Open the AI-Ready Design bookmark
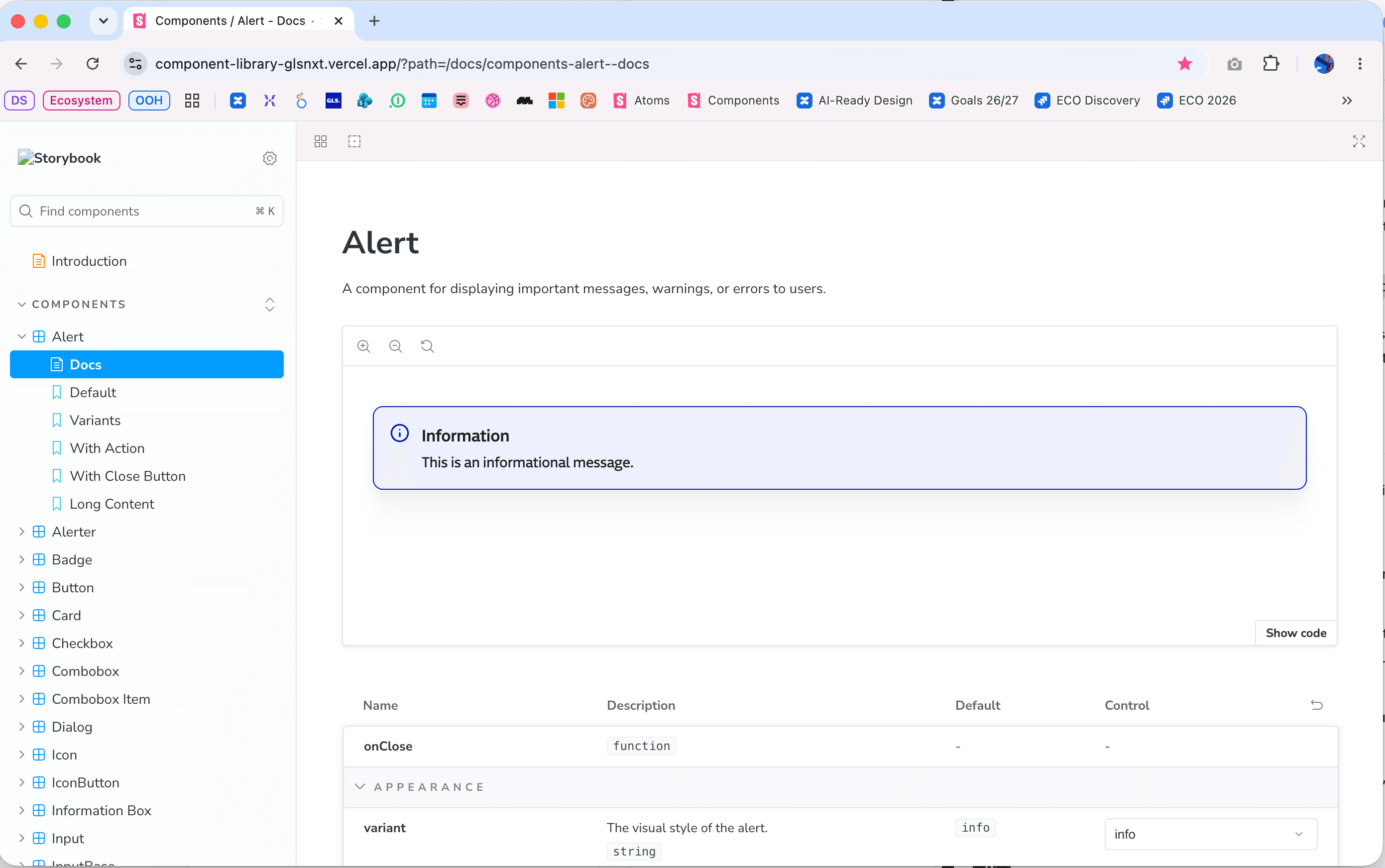Viewport: 1385px width, 868px height. (854, 101)
